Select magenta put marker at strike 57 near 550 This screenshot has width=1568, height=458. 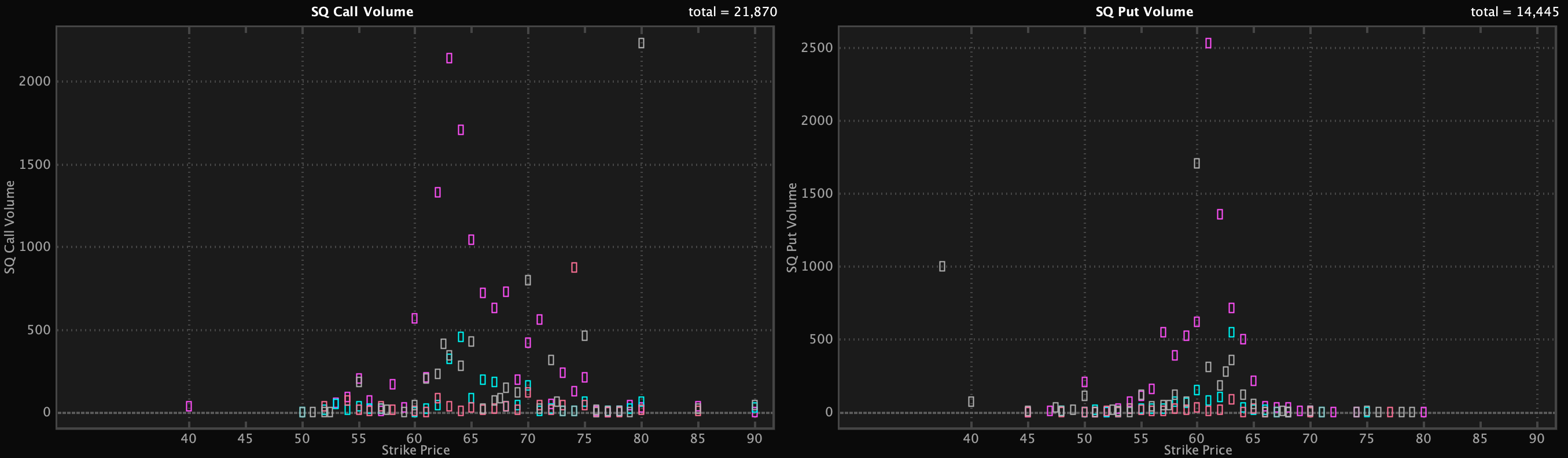click(1163, 333)
